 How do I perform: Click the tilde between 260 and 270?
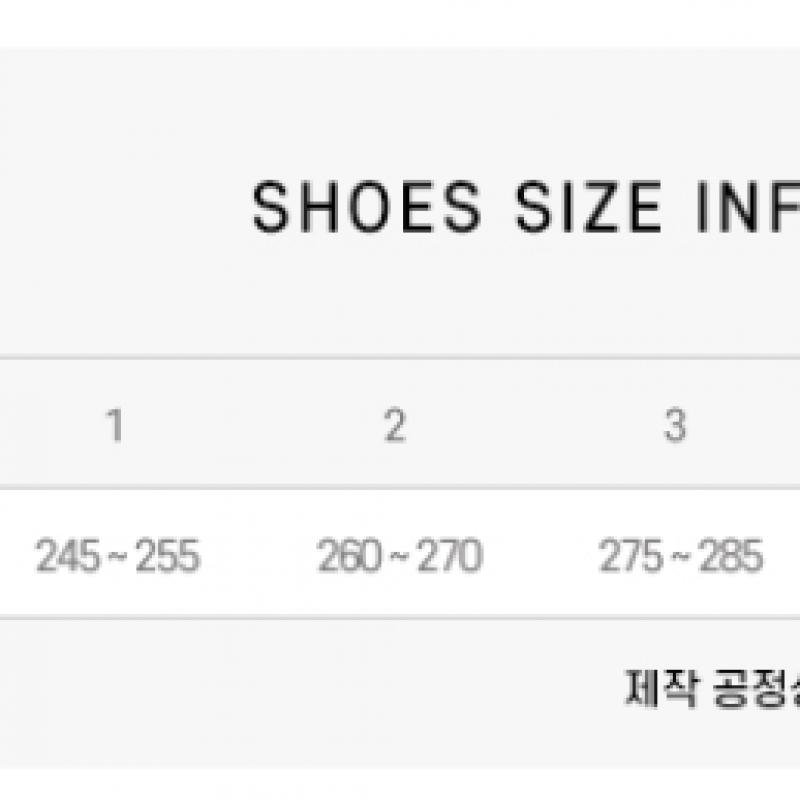[x=400, y=557]
